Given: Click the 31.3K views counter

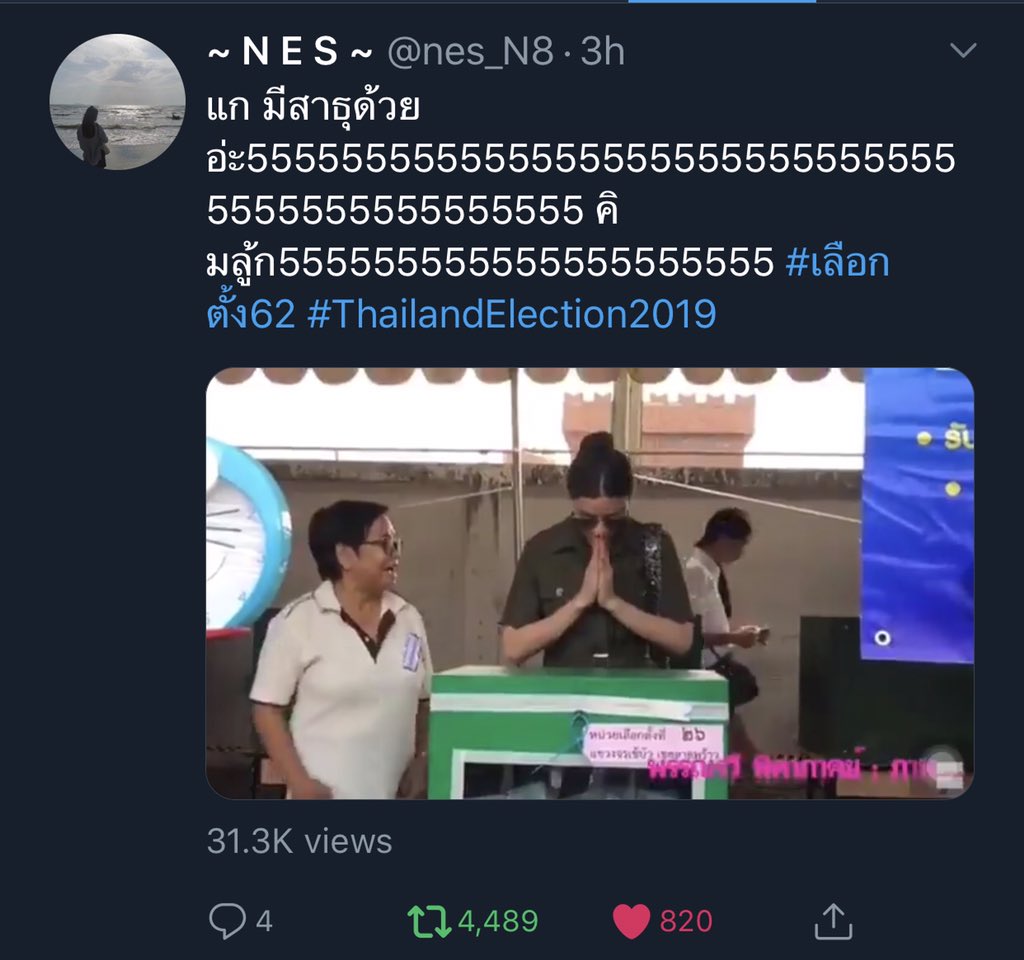Looking at the screenshot, I should [300, 841].
